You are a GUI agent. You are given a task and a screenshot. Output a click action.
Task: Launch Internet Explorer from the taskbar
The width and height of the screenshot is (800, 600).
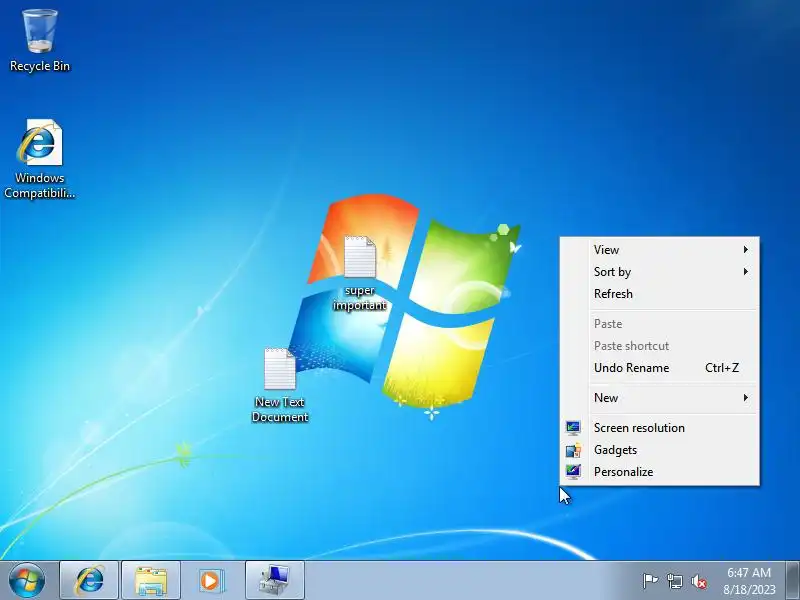pyautogui.click(x=89, y=581)
